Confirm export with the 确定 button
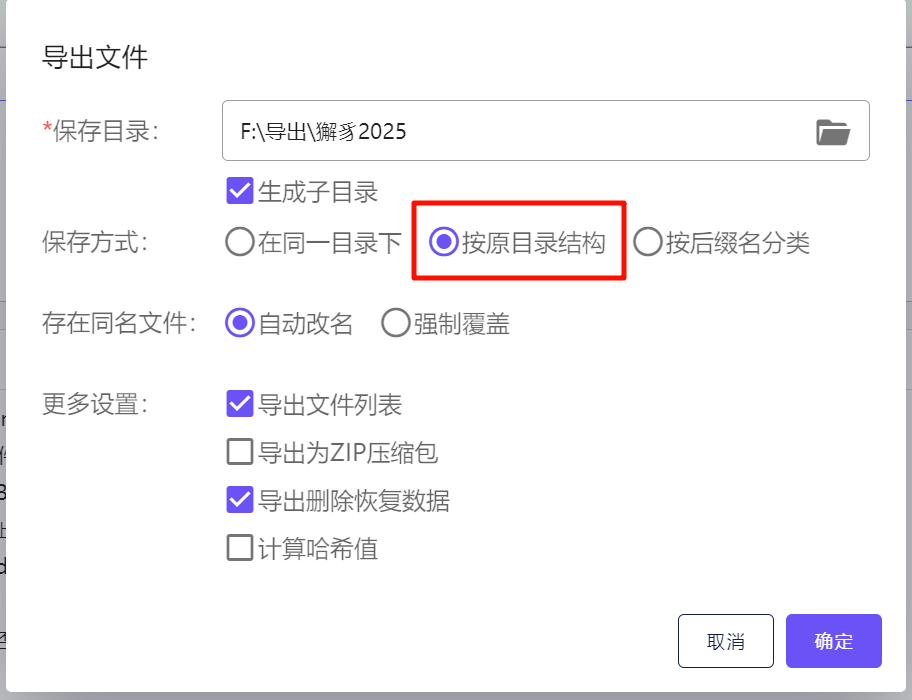This screenshot has width=912, height=700. (x=833, y=641)
